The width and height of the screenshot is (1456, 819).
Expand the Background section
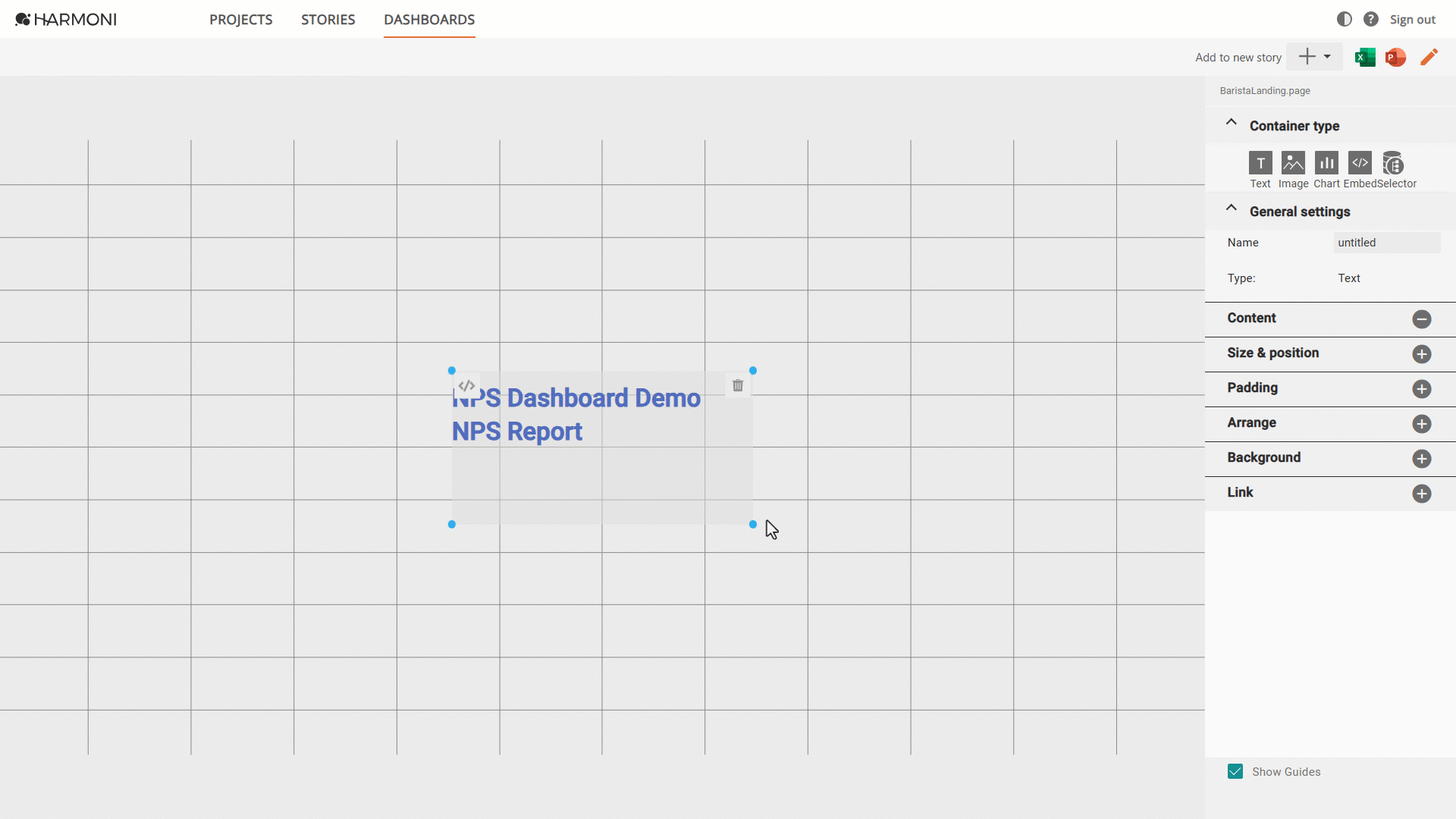pos(1422,459)
